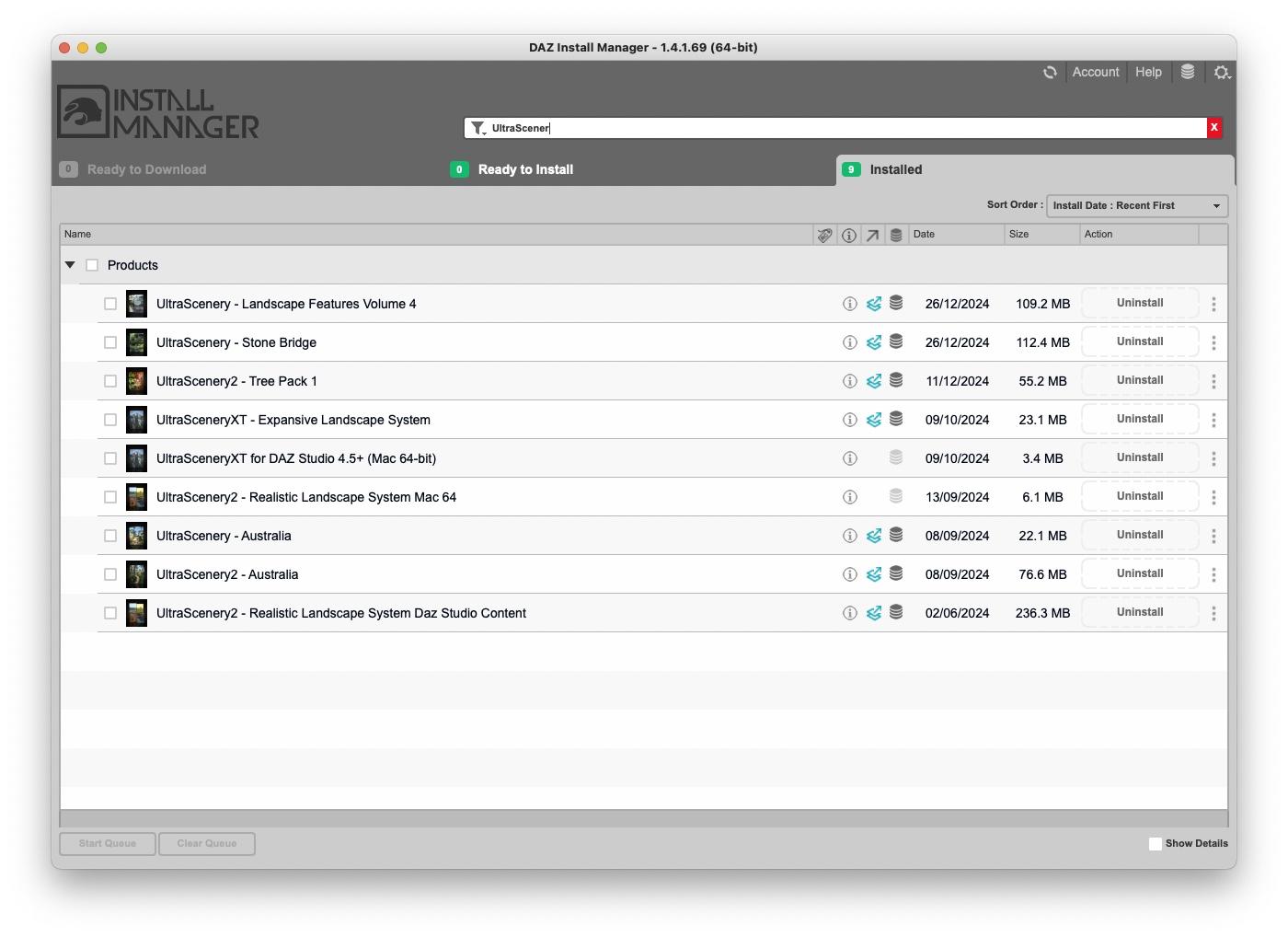Check UltraSceneryXT for DAZ Studio 4.5+ checkbox

coord(110,458)
